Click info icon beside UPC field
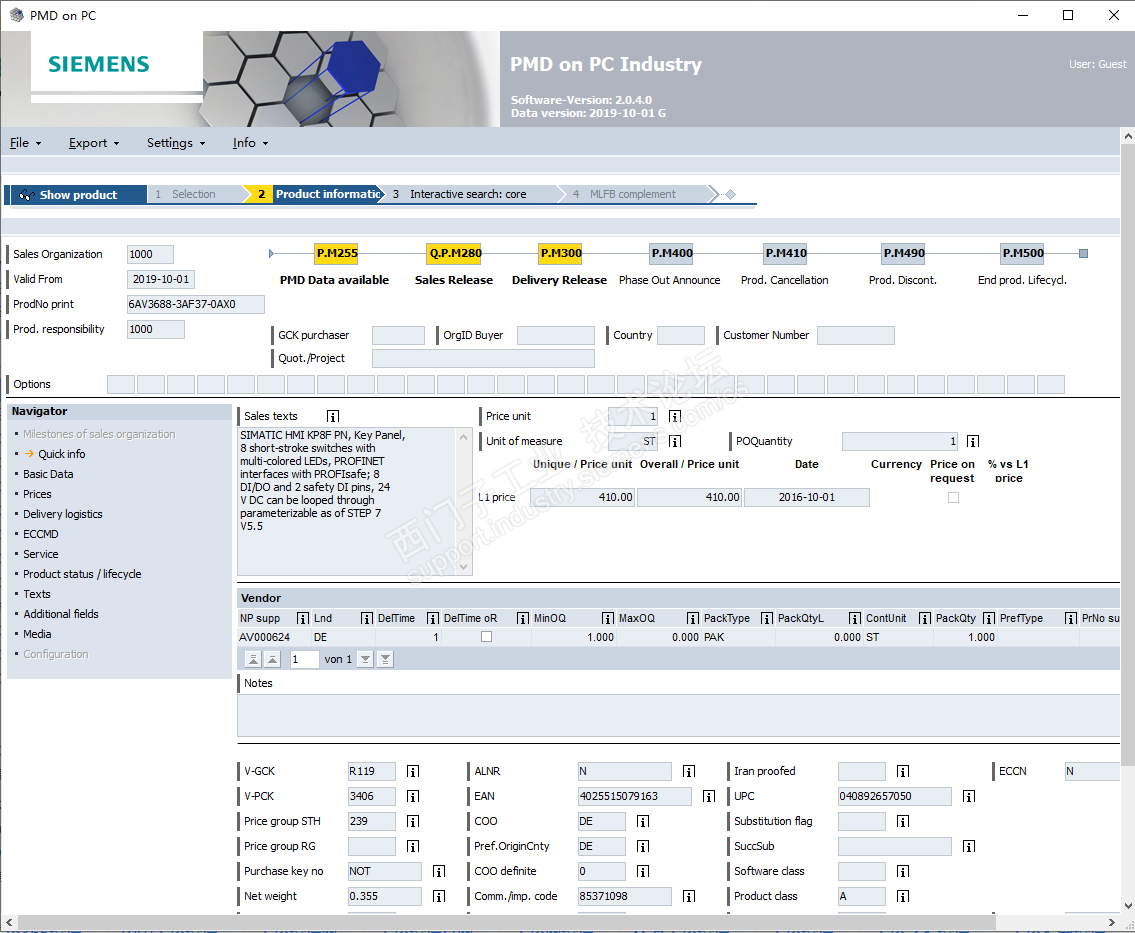Screen dimensions: 1135x933 point(968,797)
